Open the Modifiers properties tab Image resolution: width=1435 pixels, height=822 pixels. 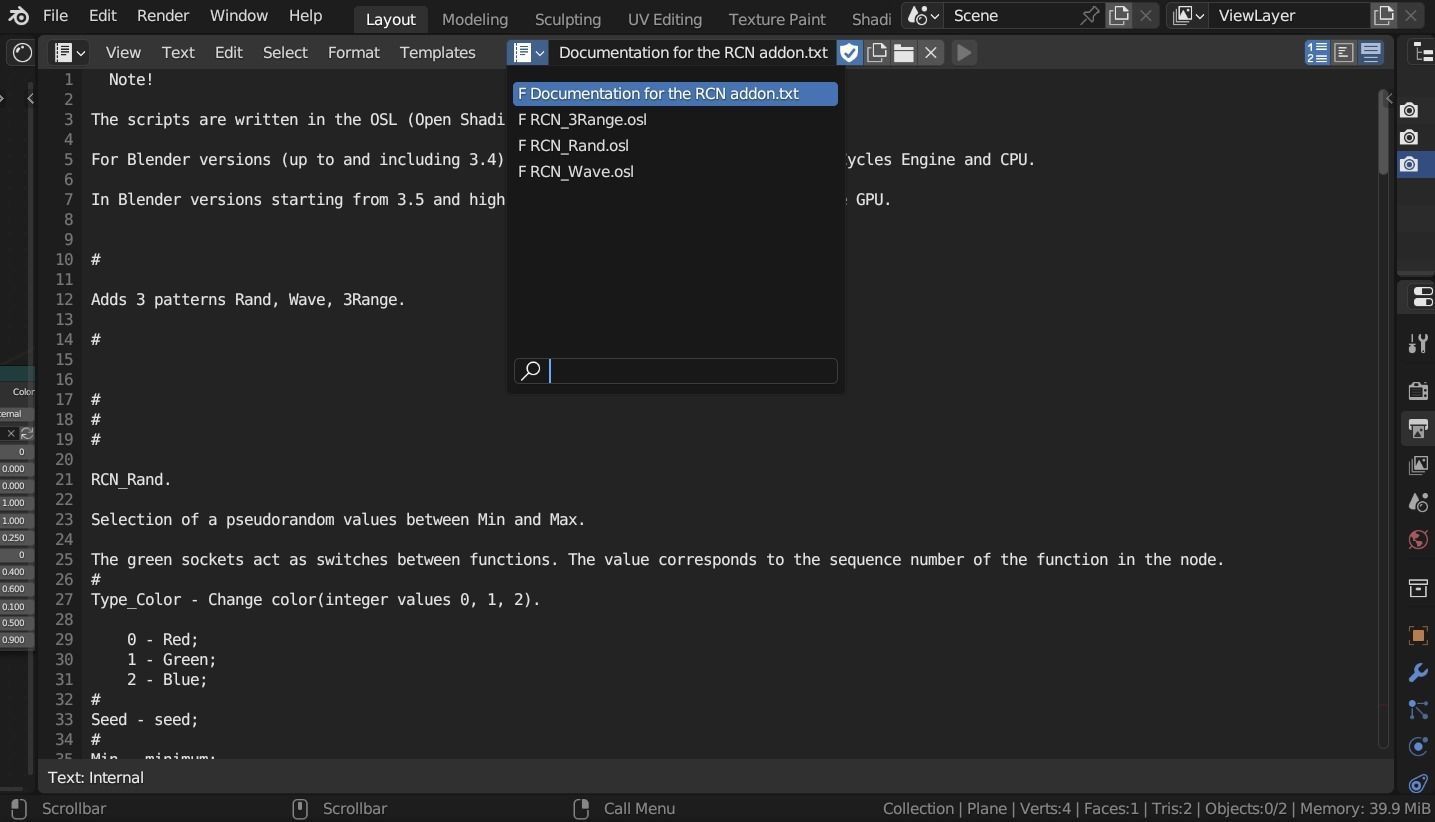(1418, 673)
